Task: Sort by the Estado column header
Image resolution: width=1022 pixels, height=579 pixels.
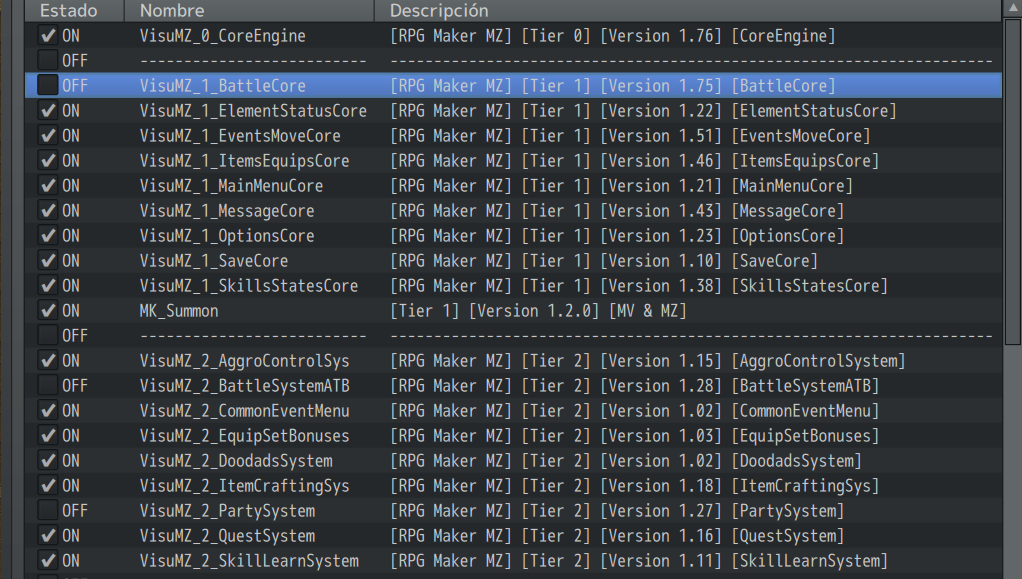Action: tap(74, 10)
